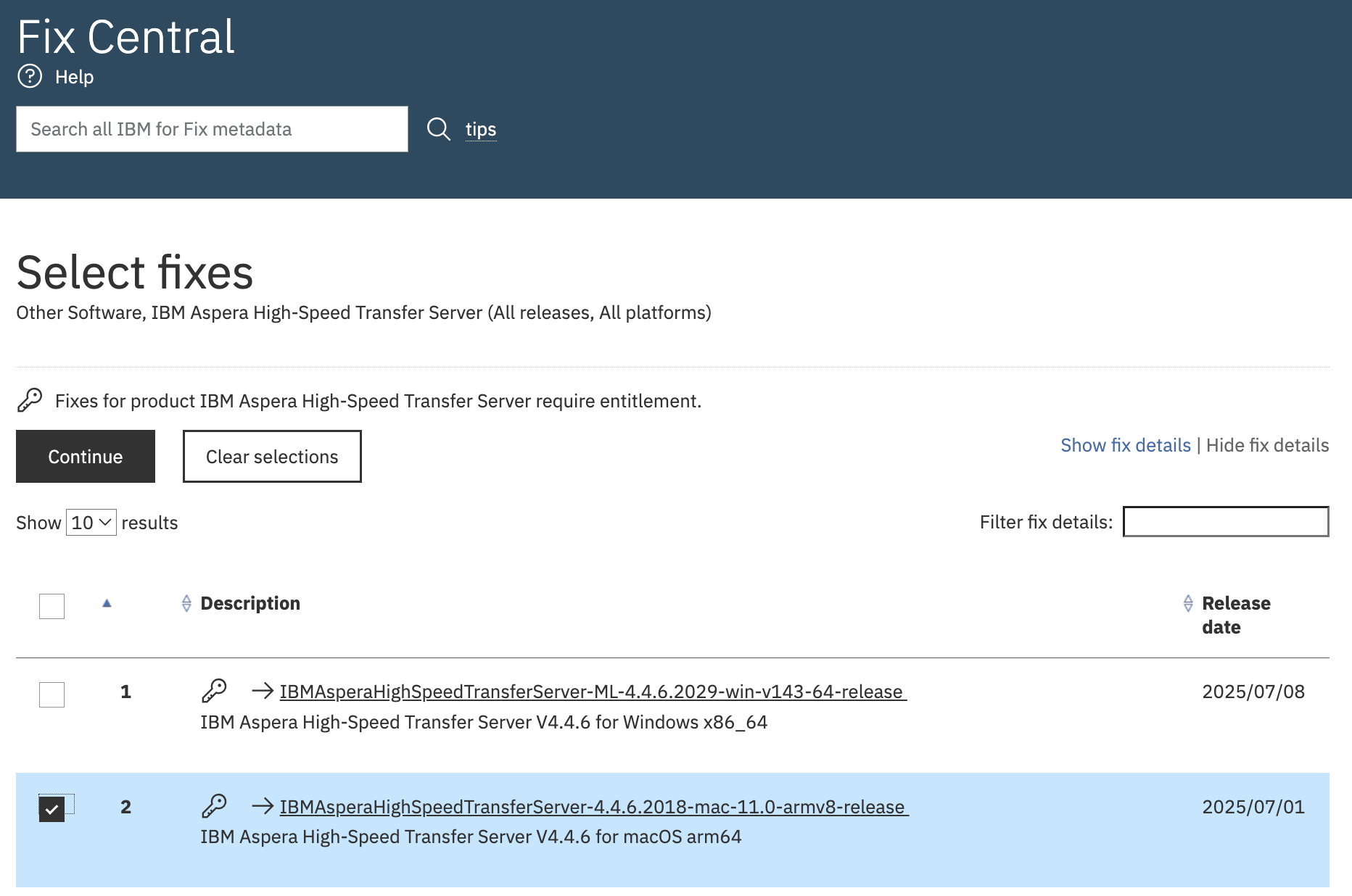Click the text 'V4.4.6 for Windows x86_64' description

point(651,722)
